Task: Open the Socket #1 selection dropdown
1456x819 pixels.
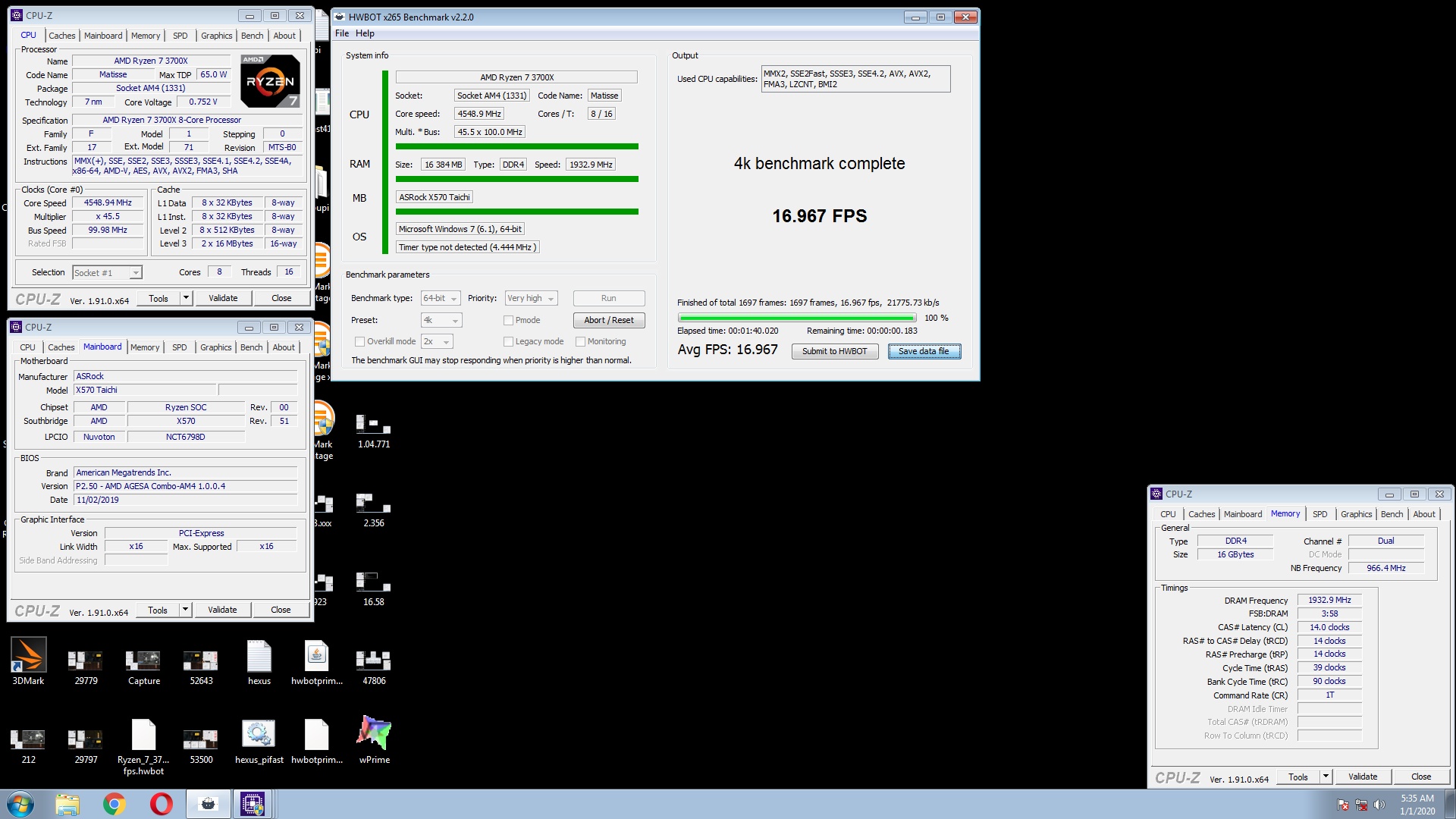Action: click(107, 272)
